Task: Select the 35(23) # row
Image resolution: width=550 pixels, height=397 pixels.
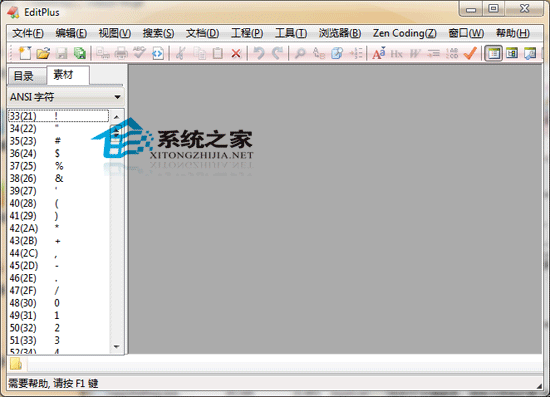Action: [58, 141]
